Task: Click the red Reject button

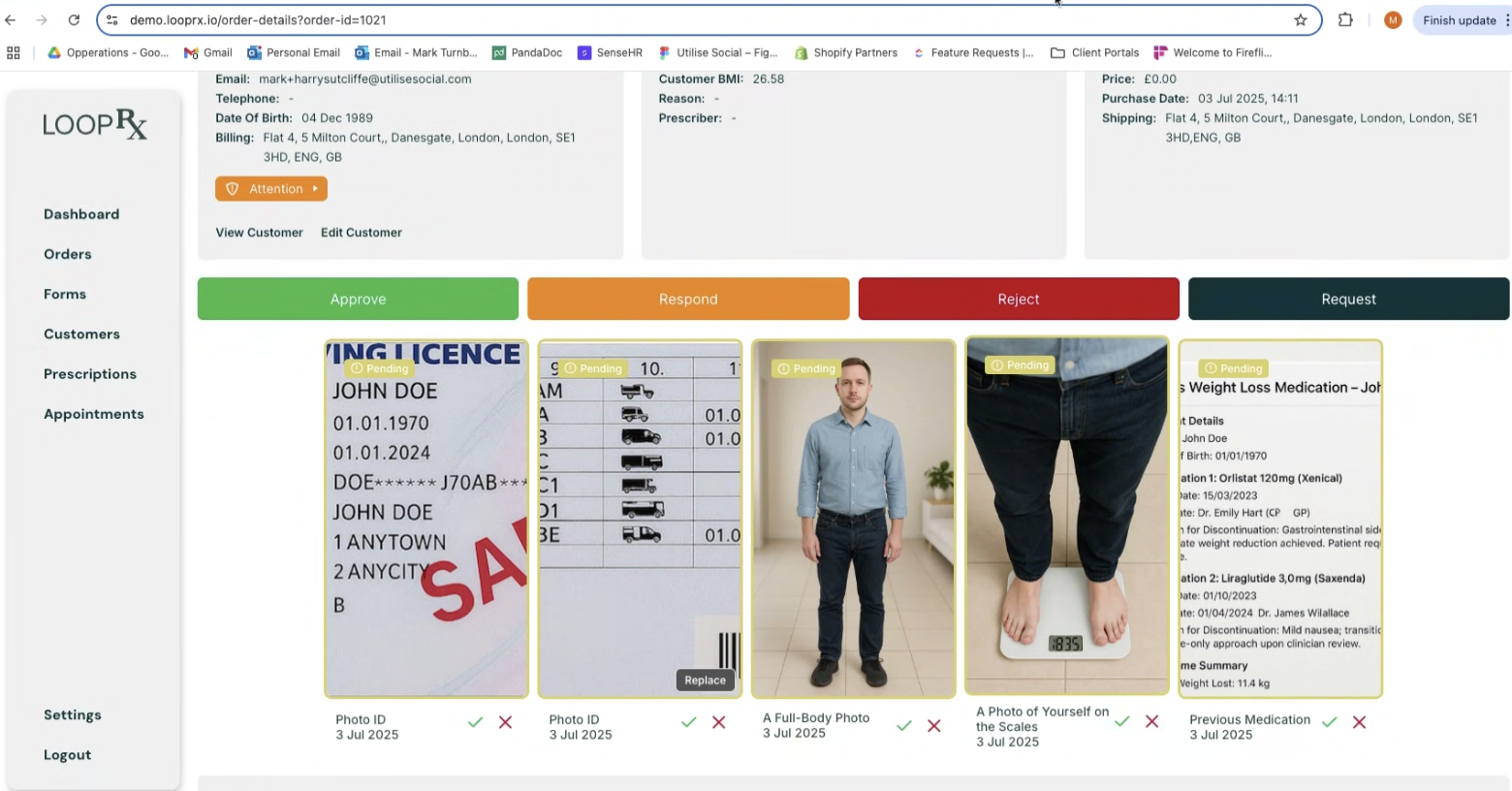Action: (x=1018, y=300)
